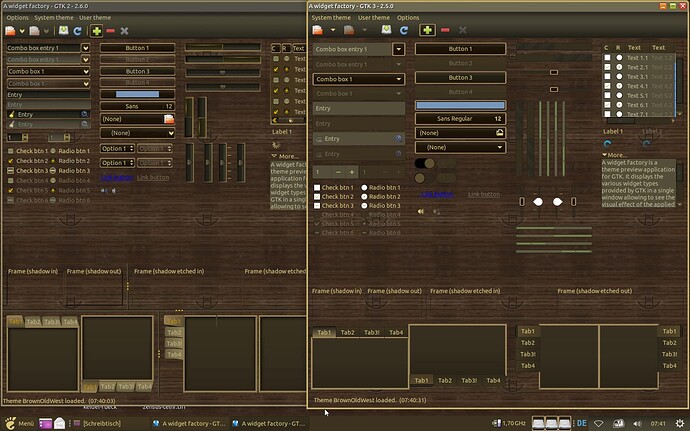690x431 pixels.
Task: Select Tab3! in GTK 3 bottom-tab notebook
Action: [x=469, y=380]
